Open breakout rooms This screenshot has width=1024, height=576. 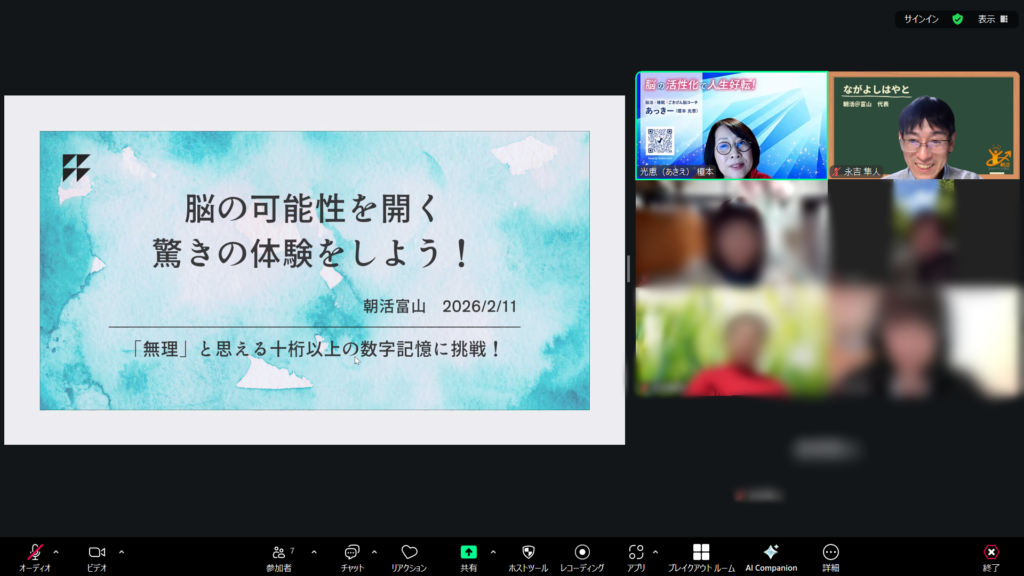coord(701,553)
